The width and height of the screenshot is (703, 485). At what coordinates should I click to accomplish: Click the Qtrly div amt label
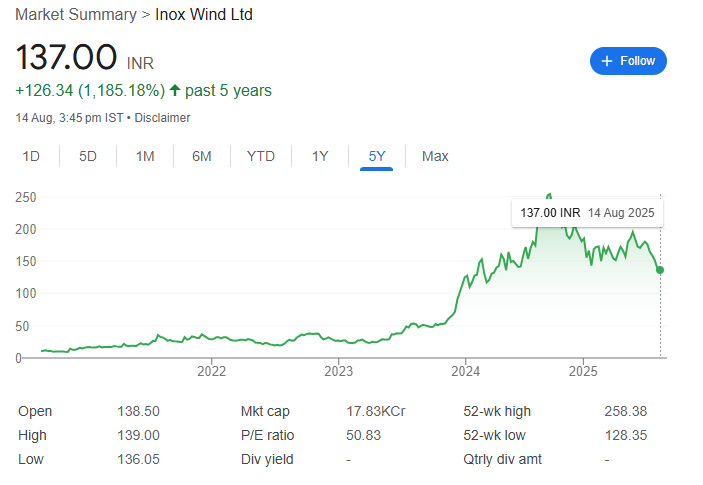[503, 459]
